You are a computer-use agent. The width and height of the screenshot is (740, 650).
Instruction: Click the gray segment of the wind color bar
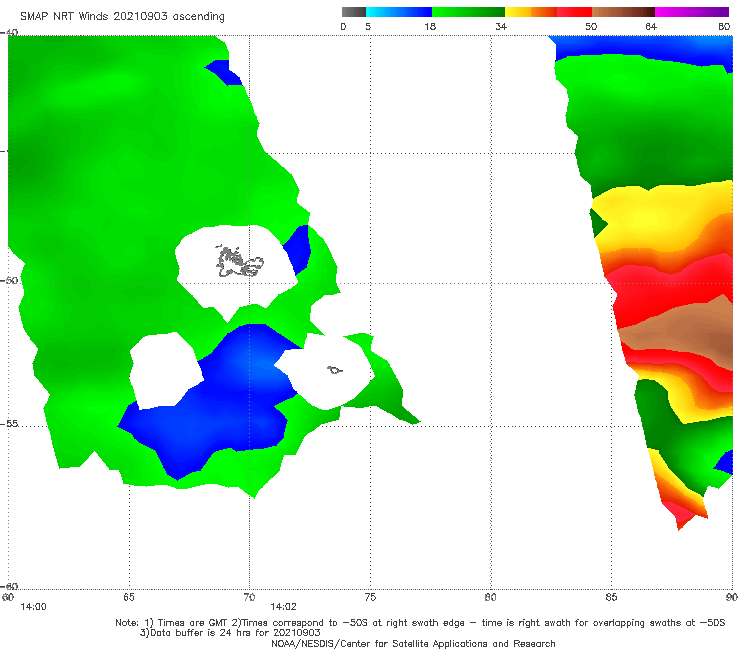(x=354, y=12)
